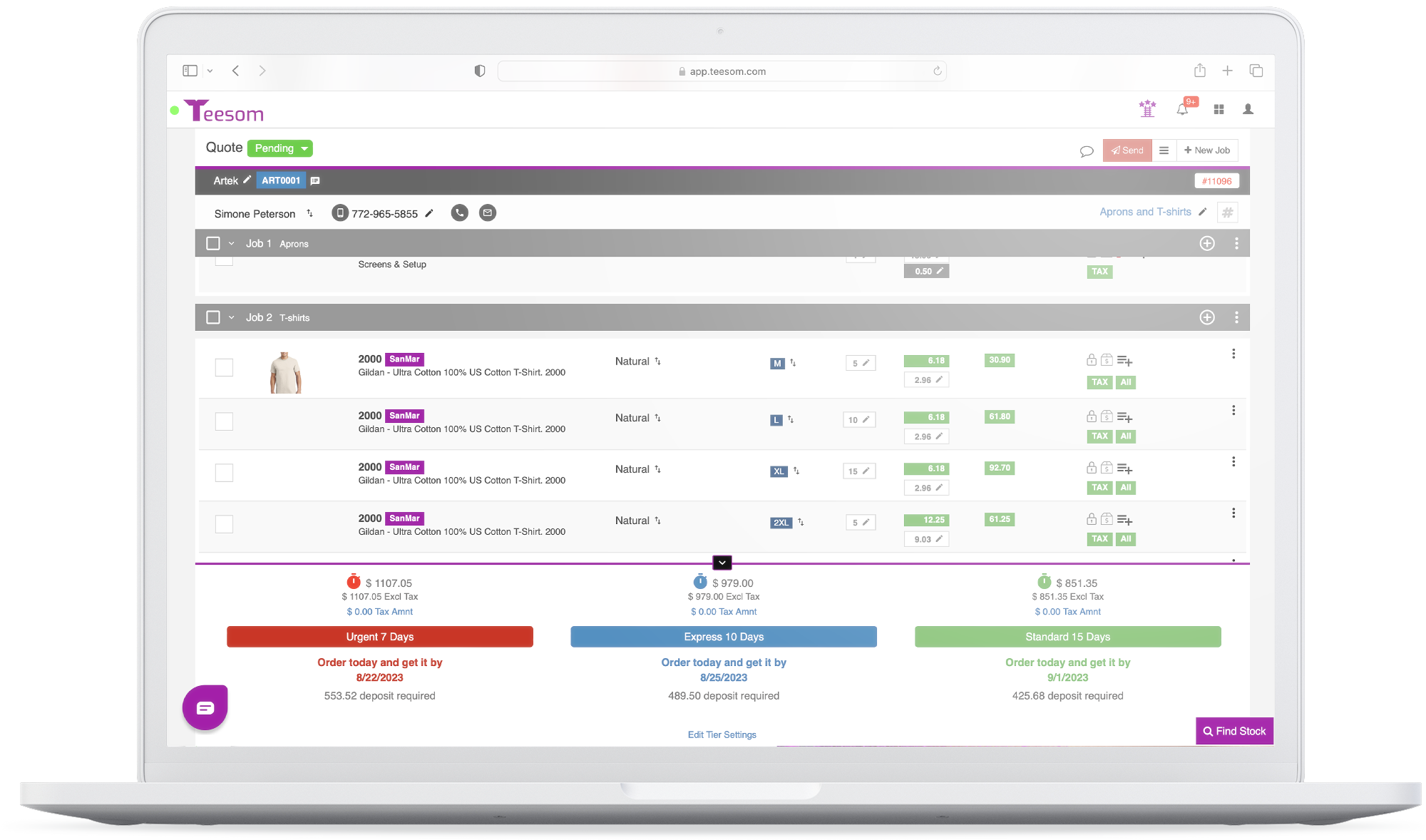Open the three-dot menu on Job 1
Screen dimensions: 1426x840
[1236, 244]
